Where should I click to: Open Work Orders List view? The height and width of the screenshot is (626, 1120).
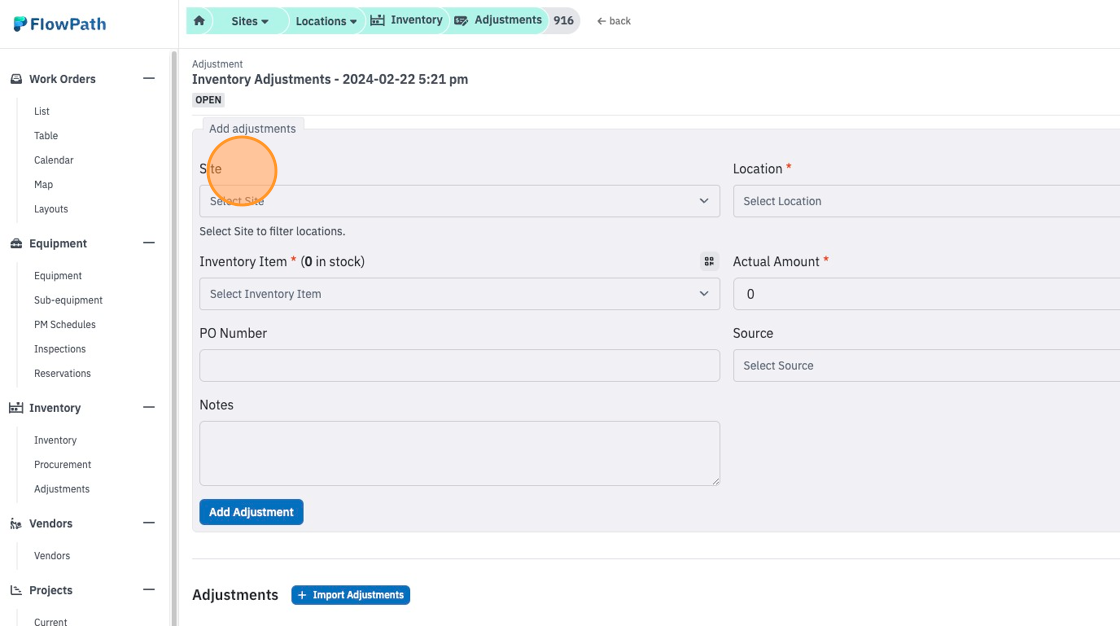point(41,111)
